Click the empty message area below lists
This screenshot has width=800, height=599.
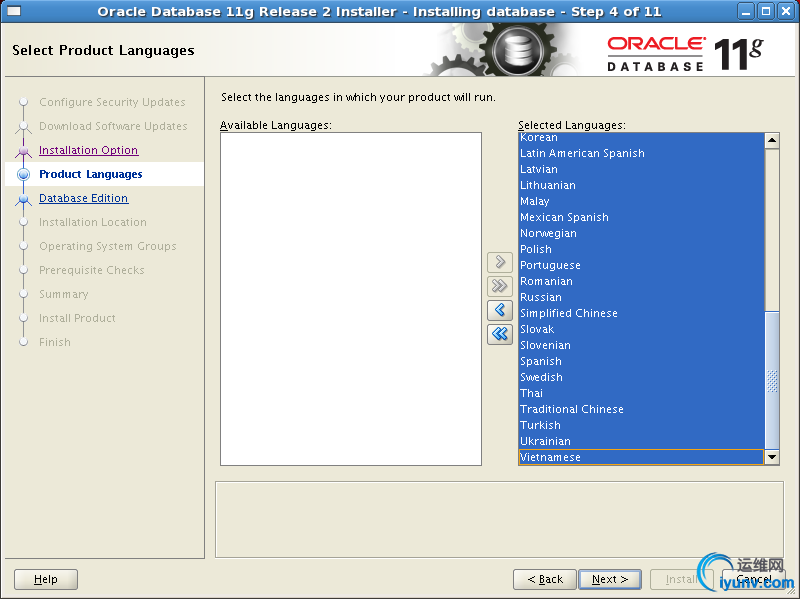499,519
